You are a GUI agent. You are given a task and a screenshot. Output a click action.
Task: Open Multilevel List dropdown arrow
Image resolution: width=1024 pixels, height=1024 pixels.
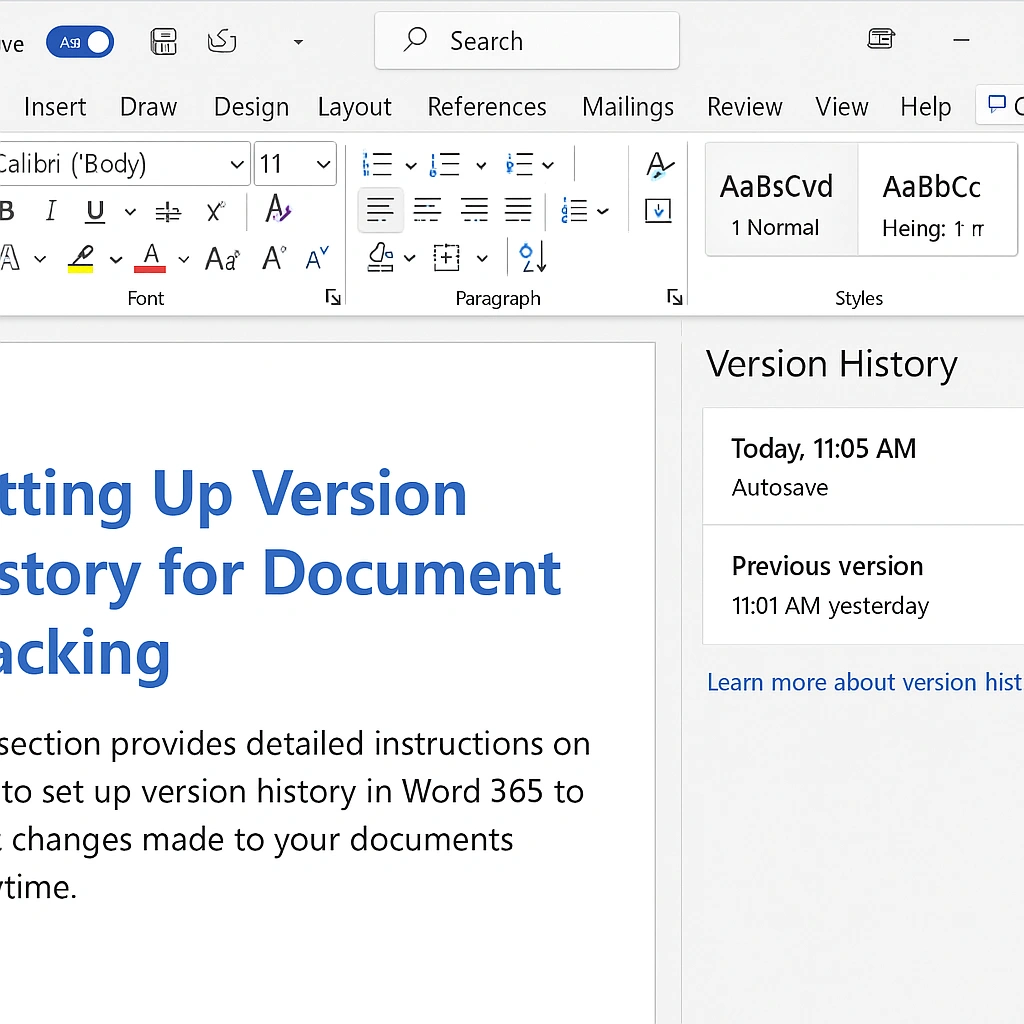548,165
